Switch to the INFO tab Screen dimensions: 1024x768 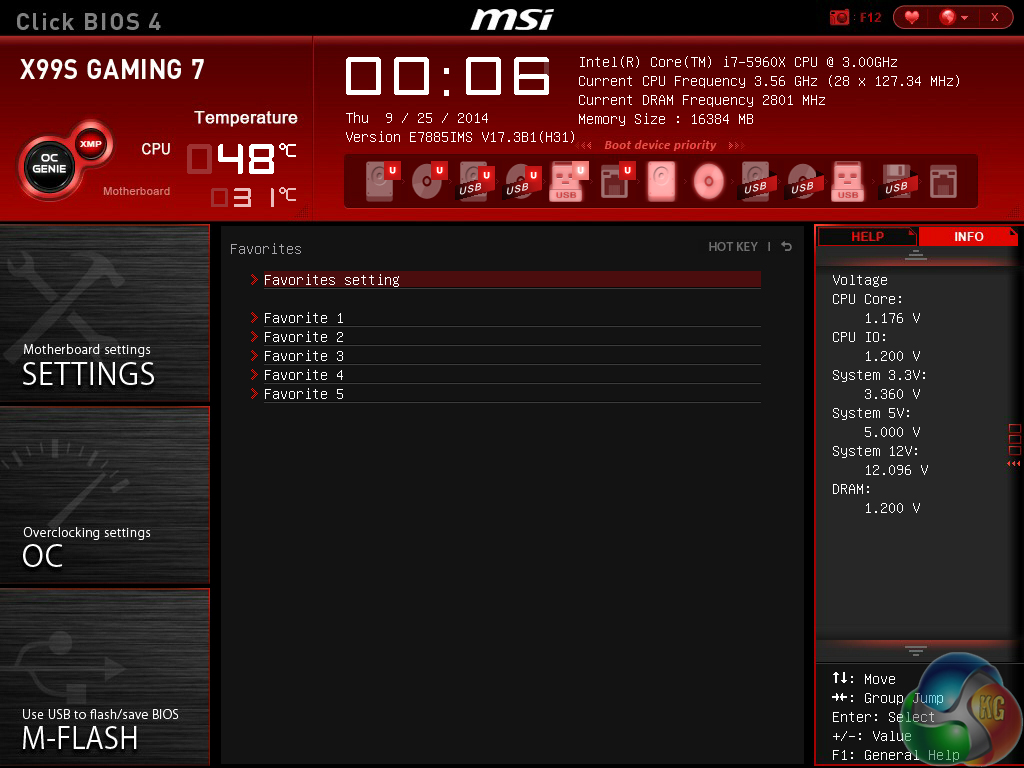tap(968, 236)
